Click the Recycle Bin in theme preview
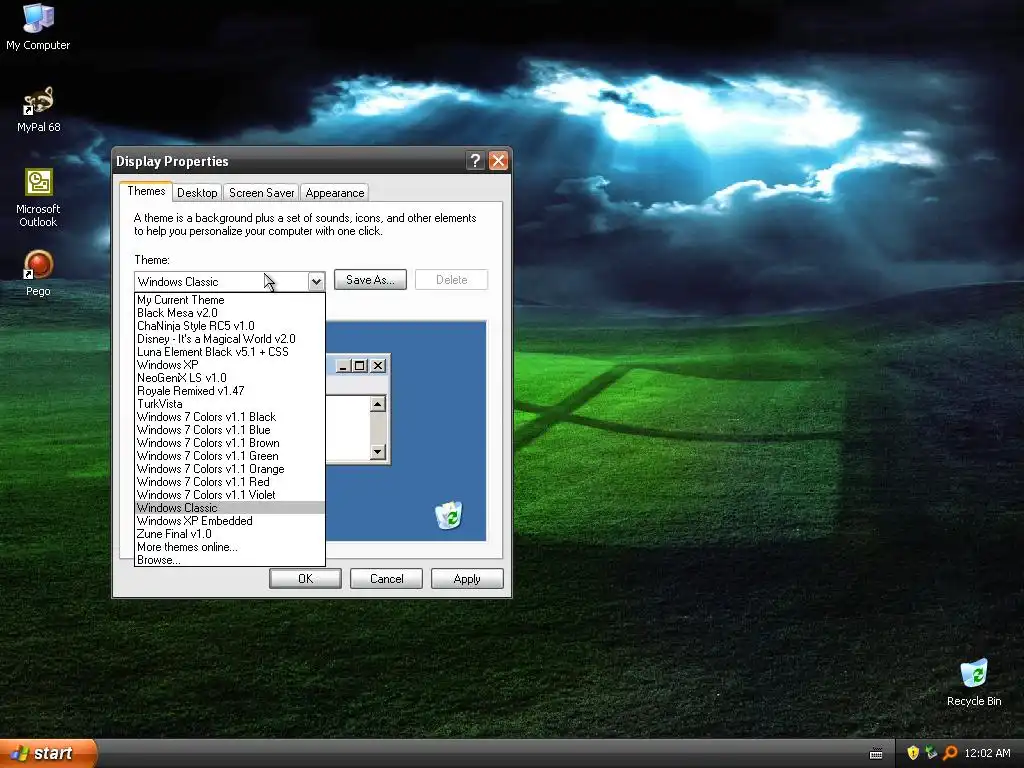The height and width of the screenshot is (768, 1024). tap(449, 515)
